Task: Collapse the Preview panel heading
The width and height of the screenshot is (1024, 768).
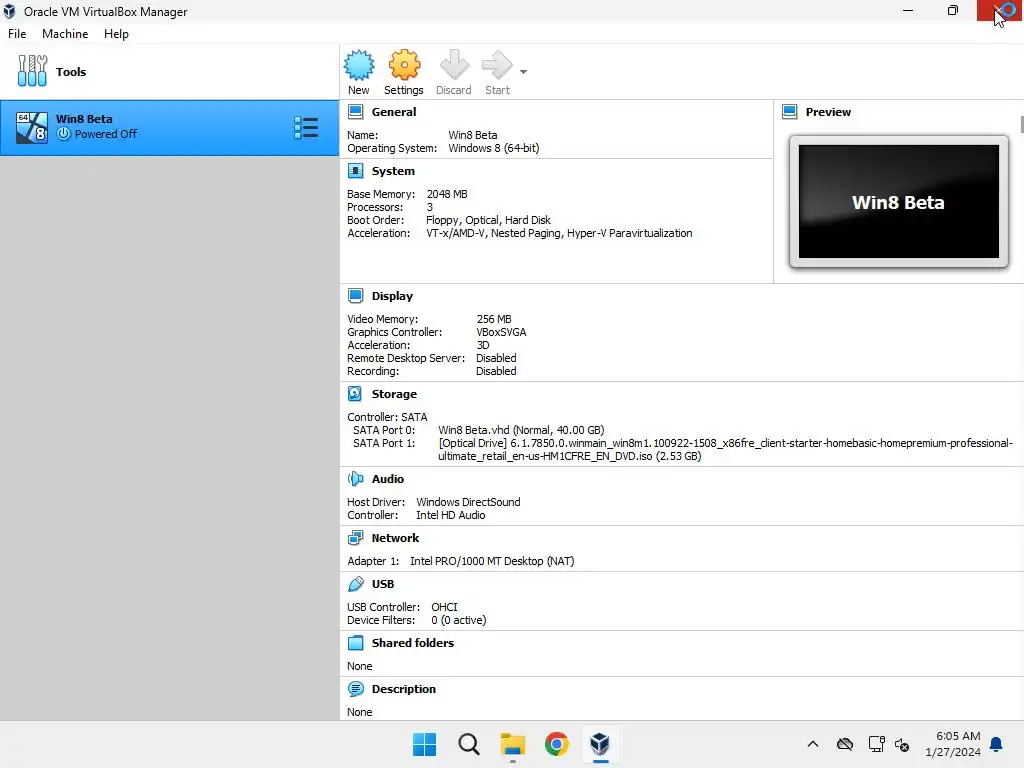Action: click(828, 112)
